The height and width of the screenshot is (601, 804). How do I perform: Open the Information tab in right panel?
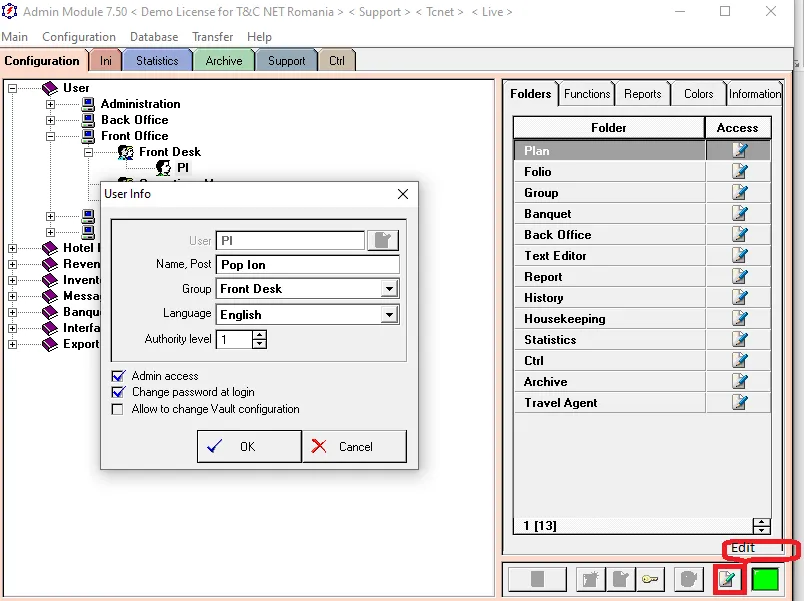tap(755, 94)
